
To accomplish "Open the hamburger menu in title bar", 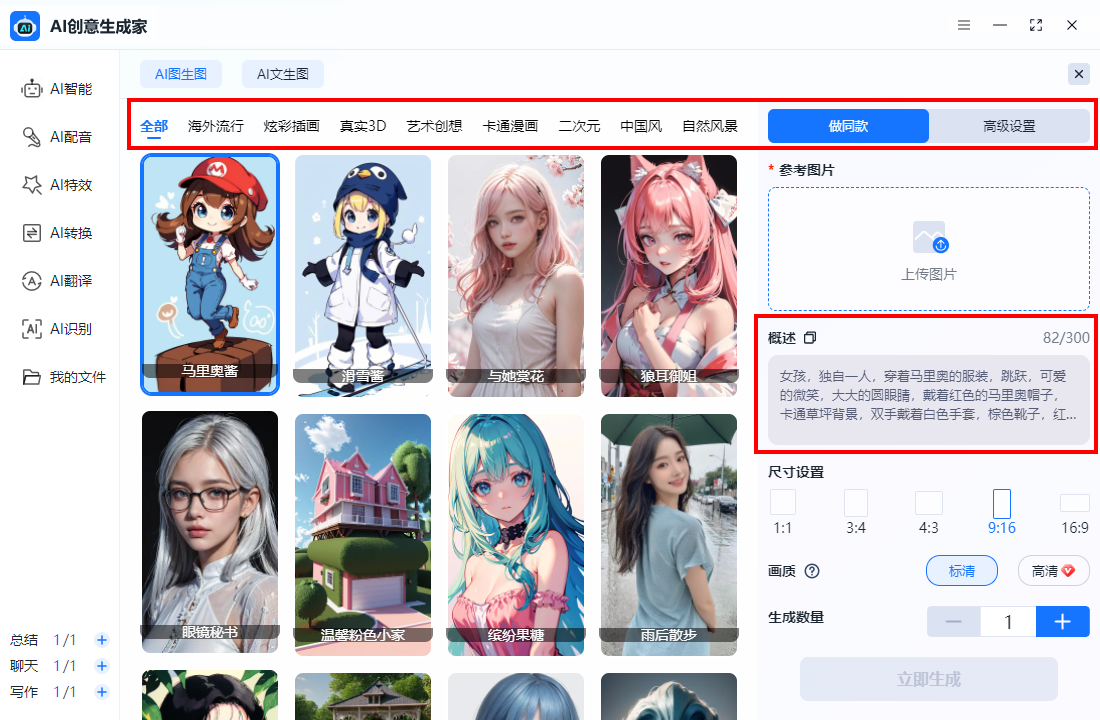I will tap(964, 25).
